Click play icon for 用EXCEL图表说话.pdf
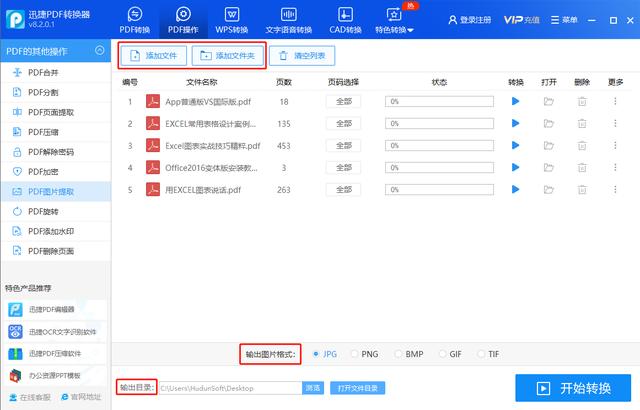The width and height of the screenshot is (640, 410). [x=516, y=189]
